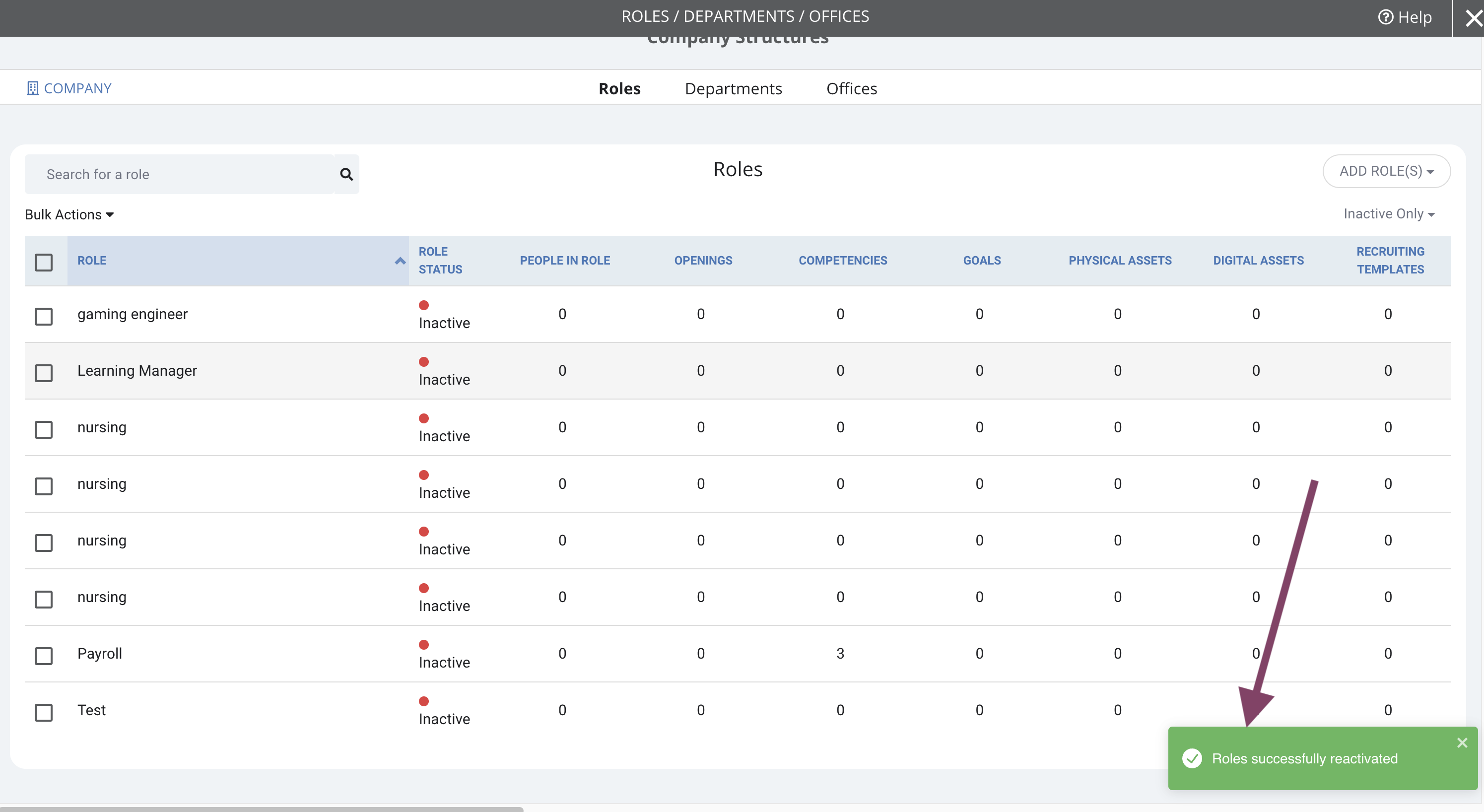Check the Learning Manager row checkbox
This screenshot has height=812, width=1484.
pyautogui.click(x=44, y=372)
